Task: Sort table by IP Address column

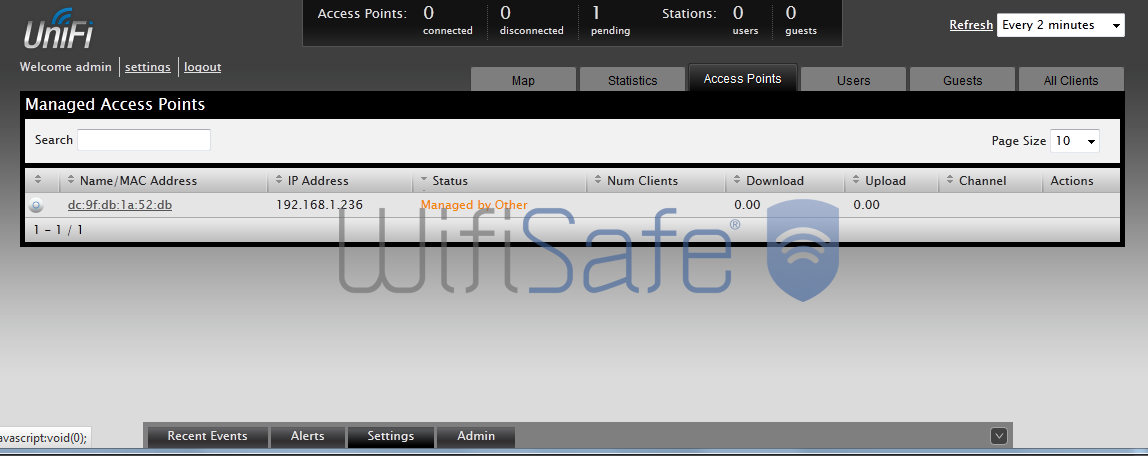Action: (x=318, y=181)
